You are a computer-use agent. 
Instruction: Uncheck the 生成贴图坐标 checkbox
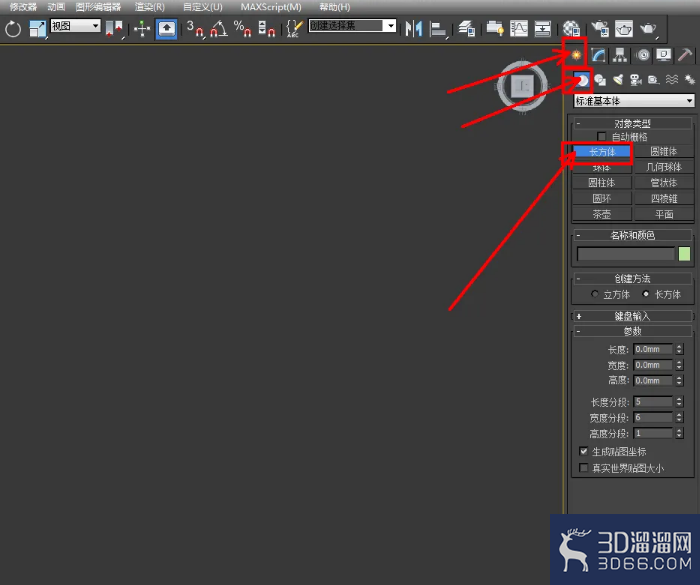(583, 451)
